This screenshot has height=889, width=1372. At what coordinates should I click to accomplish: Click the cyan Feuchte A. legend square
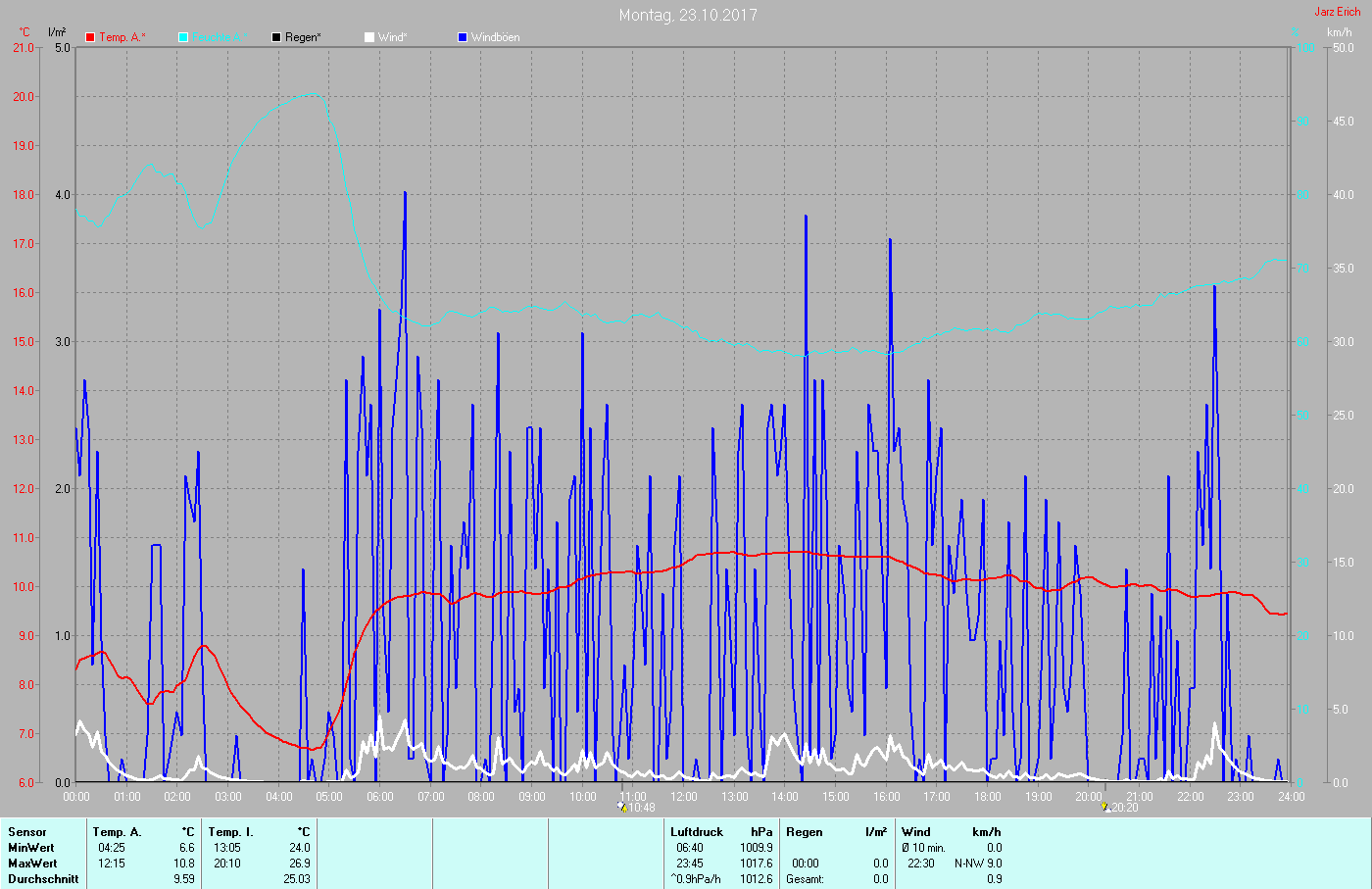[x=183, y=37]
